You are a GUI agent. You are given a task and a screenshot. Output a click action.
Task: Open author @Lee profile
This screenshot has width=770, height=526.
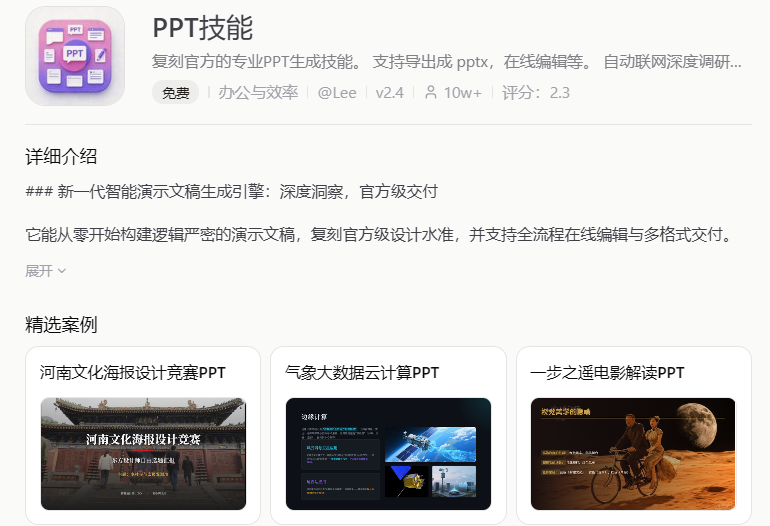pyautogui.click(x=337, y=92)
